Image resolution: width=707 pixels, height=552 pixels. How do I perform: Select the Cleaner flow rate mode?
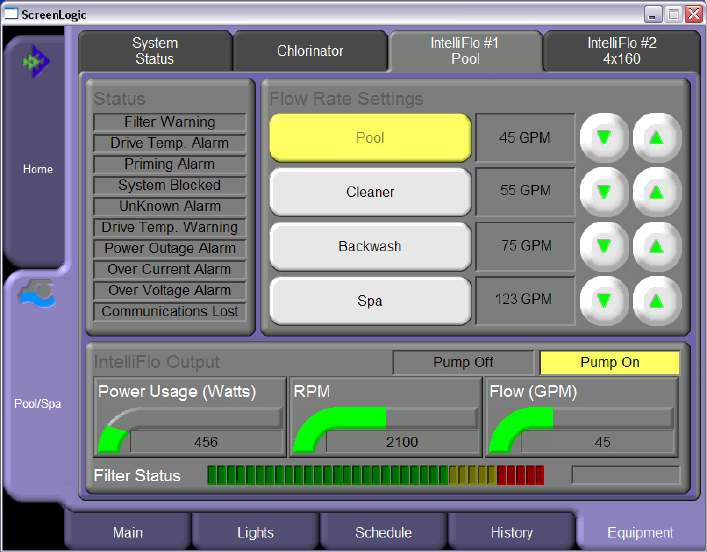370,192
